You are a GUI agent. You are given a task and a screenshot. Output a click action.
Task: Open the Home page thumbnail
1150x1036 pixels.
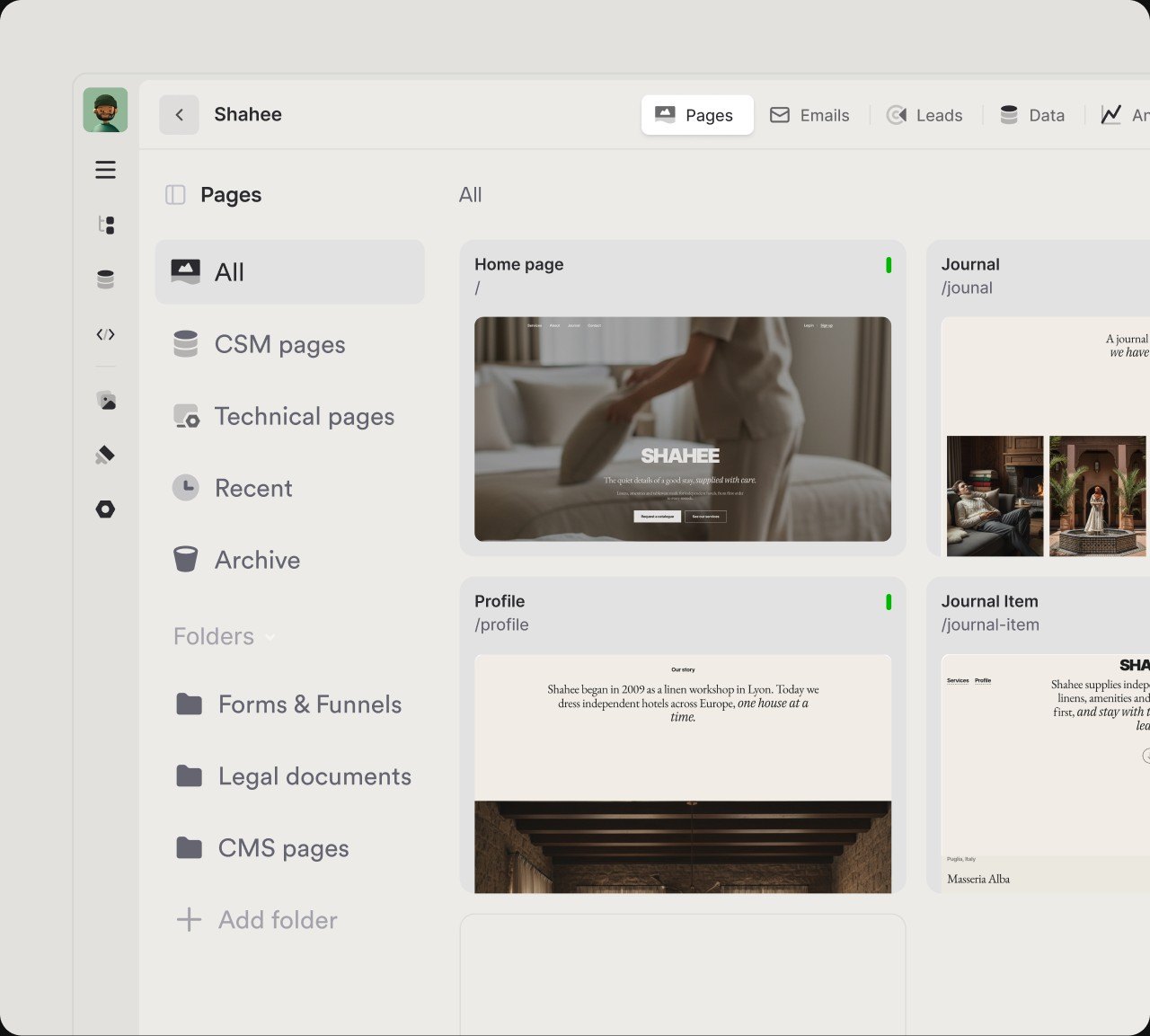(x=683, y=429)
